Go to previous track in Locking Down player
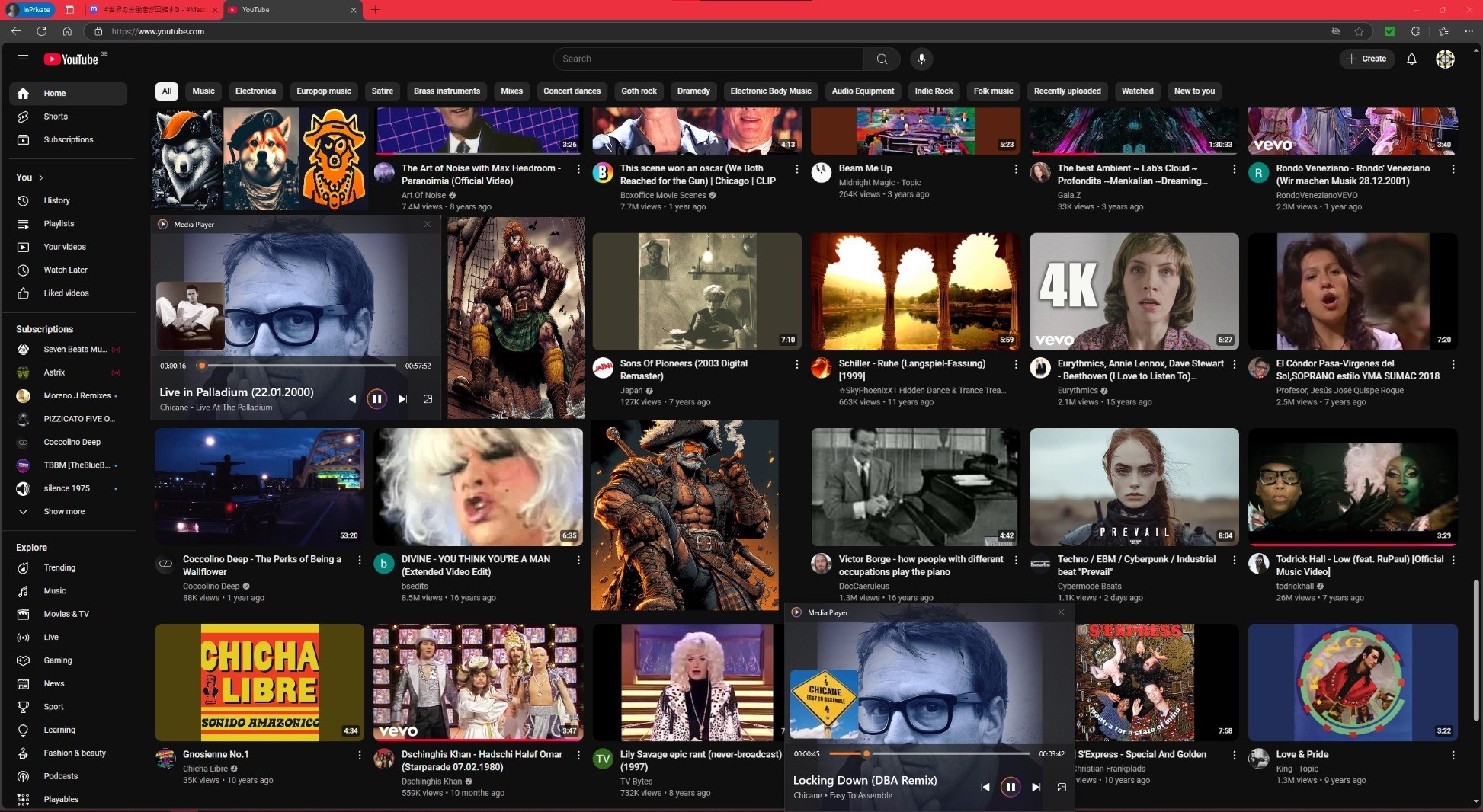Screen dimensions: 1483x812 click(x=985, y=787)
